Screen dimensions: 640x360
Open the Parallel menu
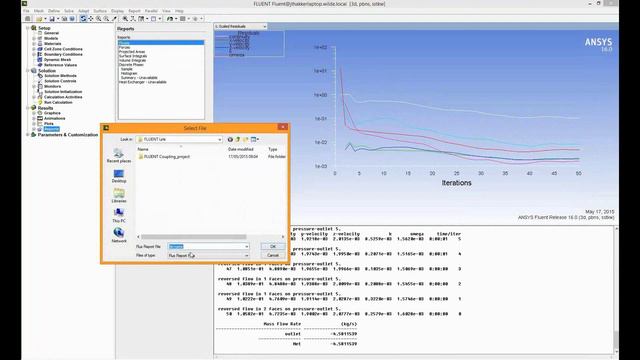tap(151, 11)
